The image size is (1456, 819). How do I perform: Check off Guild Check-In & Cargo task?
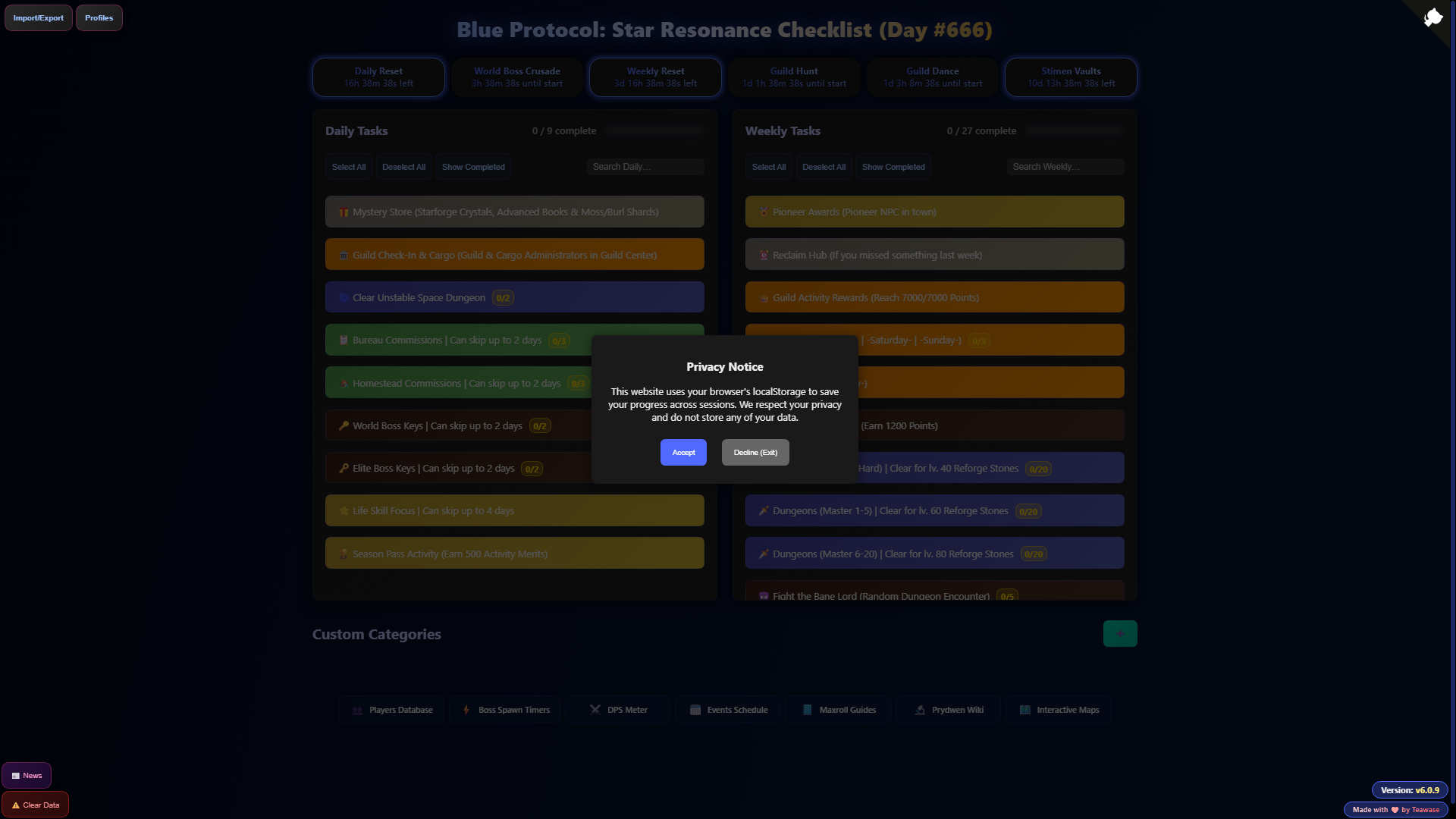(x=514, y=255)
